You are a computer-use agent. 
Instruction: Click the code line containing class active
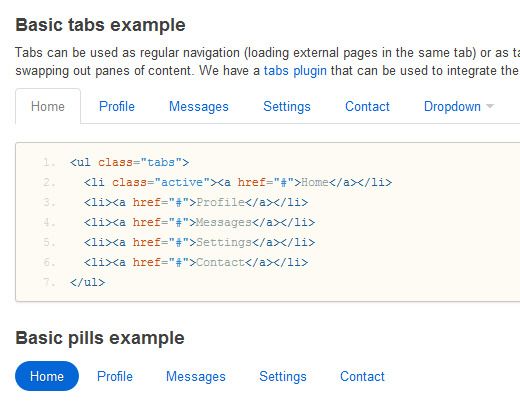pos(238,182)
